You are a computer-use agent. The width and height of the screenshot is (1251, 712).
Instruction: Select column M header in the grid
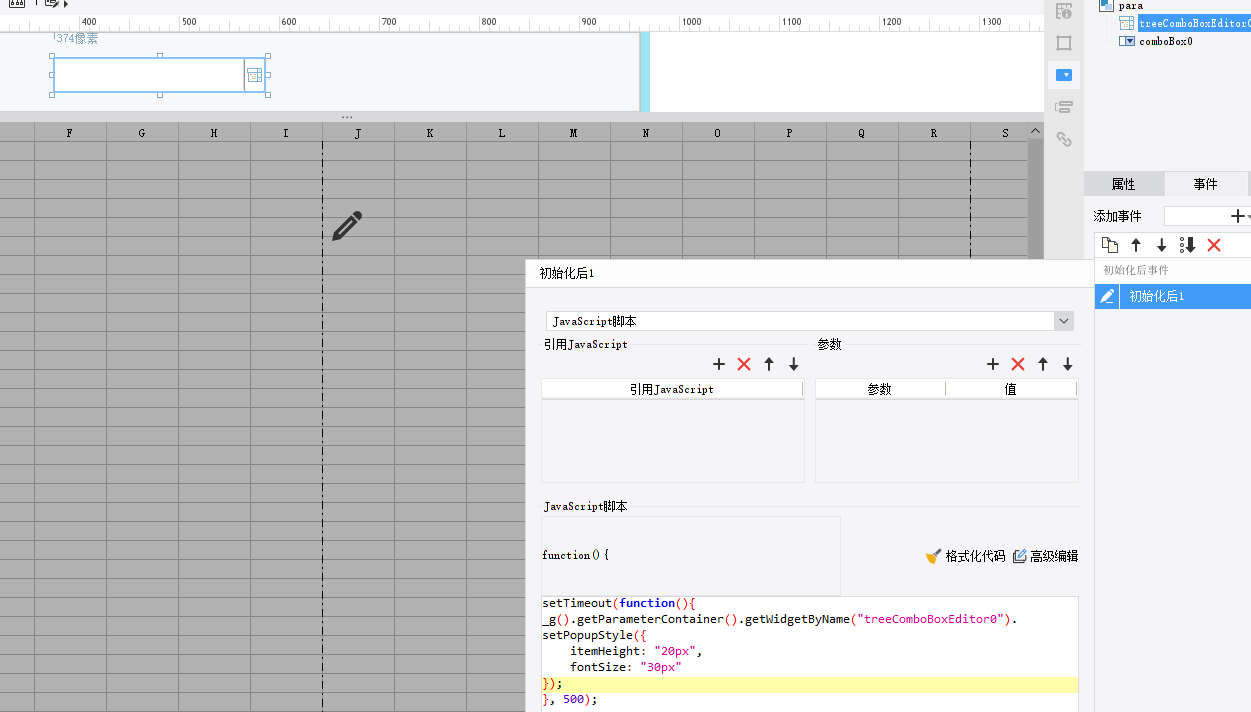coord(574,132)
